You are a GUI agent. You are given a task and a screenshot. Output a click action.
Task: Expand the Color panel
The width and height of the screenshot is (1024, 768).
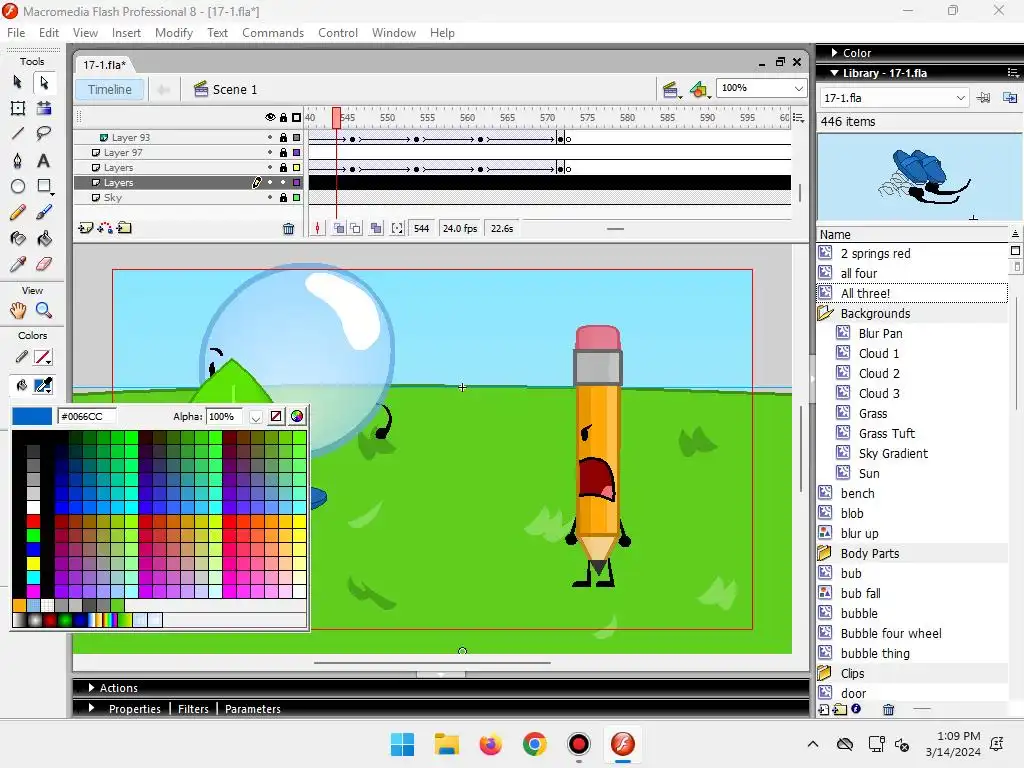835,52
